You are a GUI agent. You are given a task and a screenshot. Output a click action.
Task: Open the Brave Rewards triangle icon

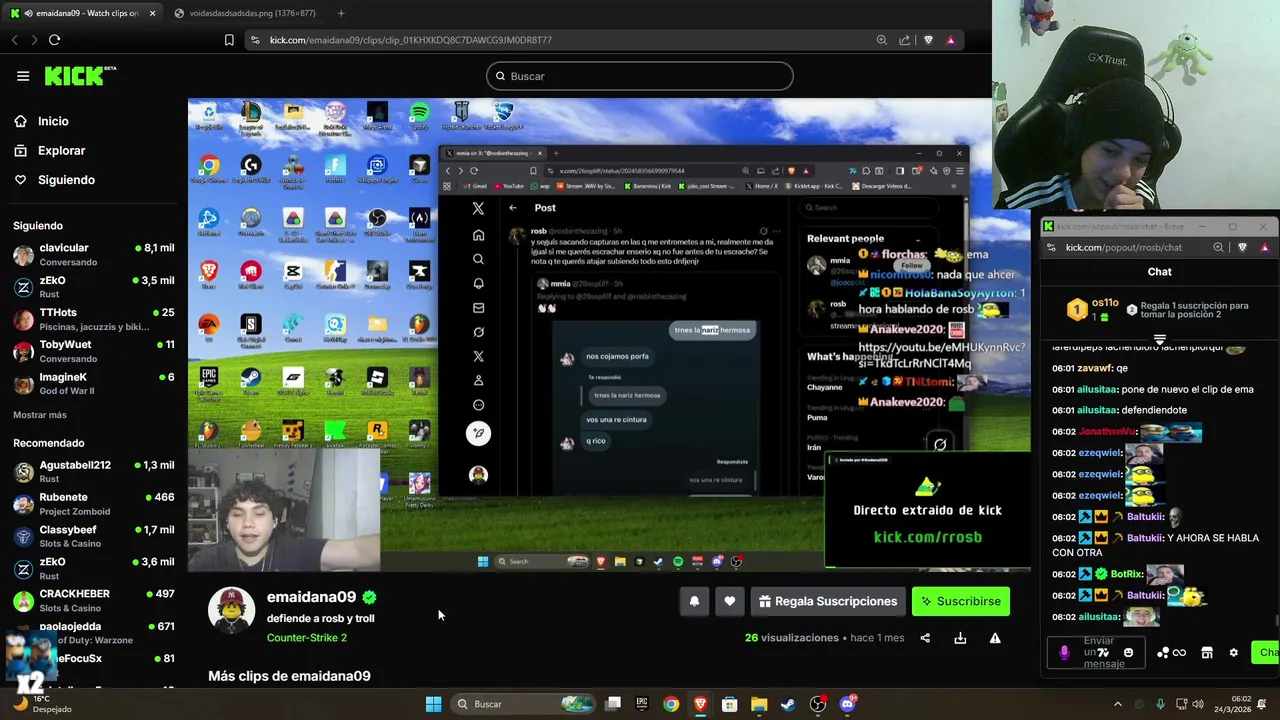(950, 40)
